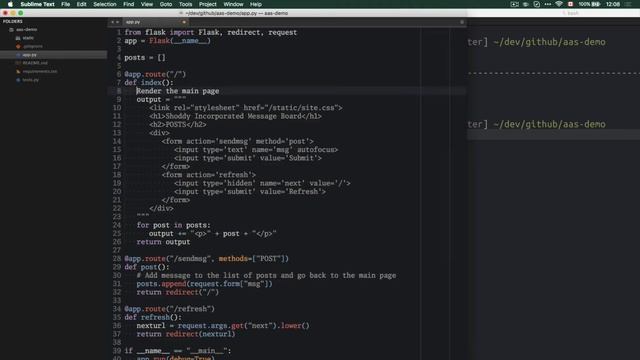Click the nexturl = request.args.get line
Screen dimensions: 640x360
click(x=223, y=325)
